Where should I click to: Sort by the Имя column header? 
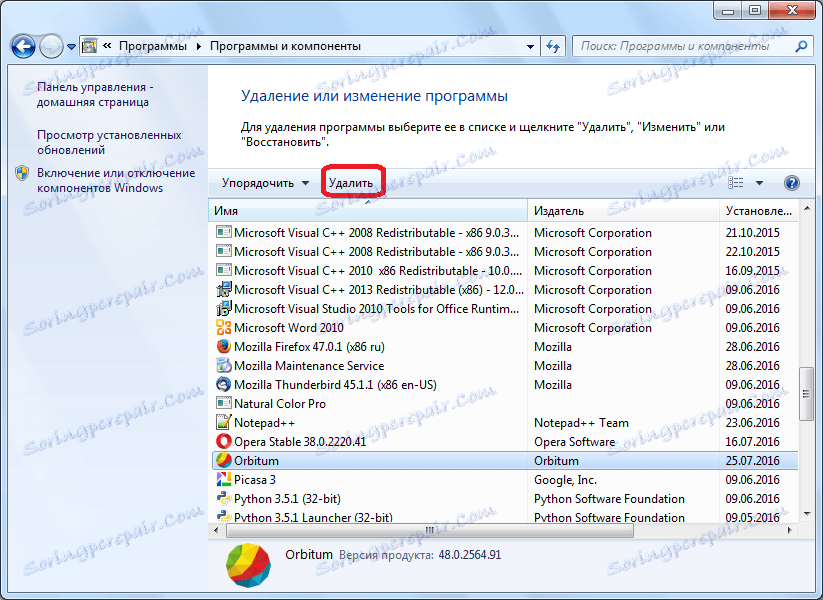(368, 210)
